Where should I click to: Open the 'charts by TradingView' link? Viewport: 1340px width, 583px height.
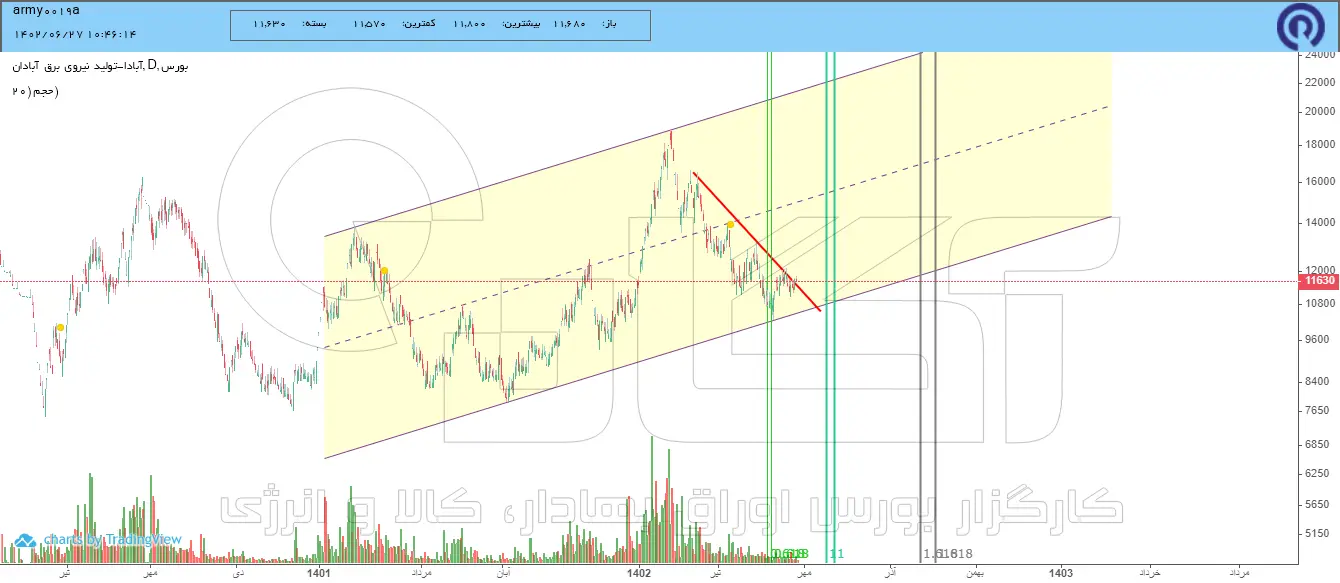pyautogui.click(x=112, y=540)
